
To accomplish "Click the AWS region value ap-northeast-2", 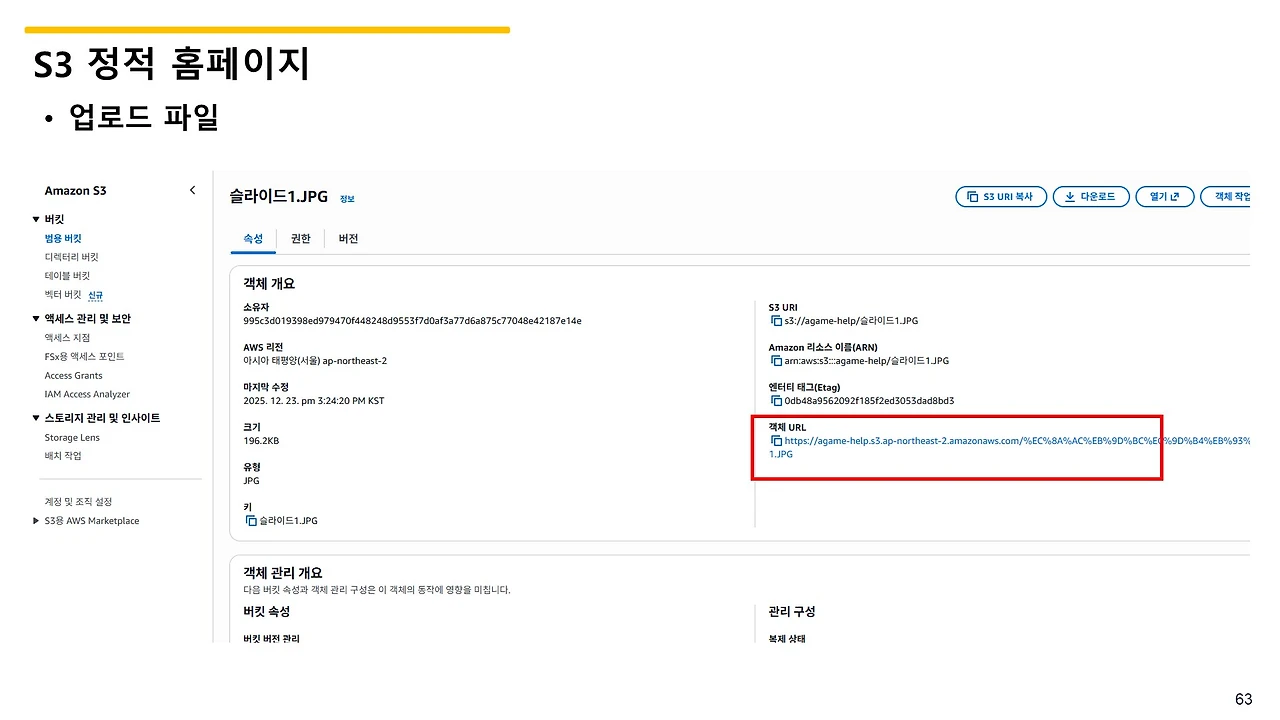I will click(315, 361).
